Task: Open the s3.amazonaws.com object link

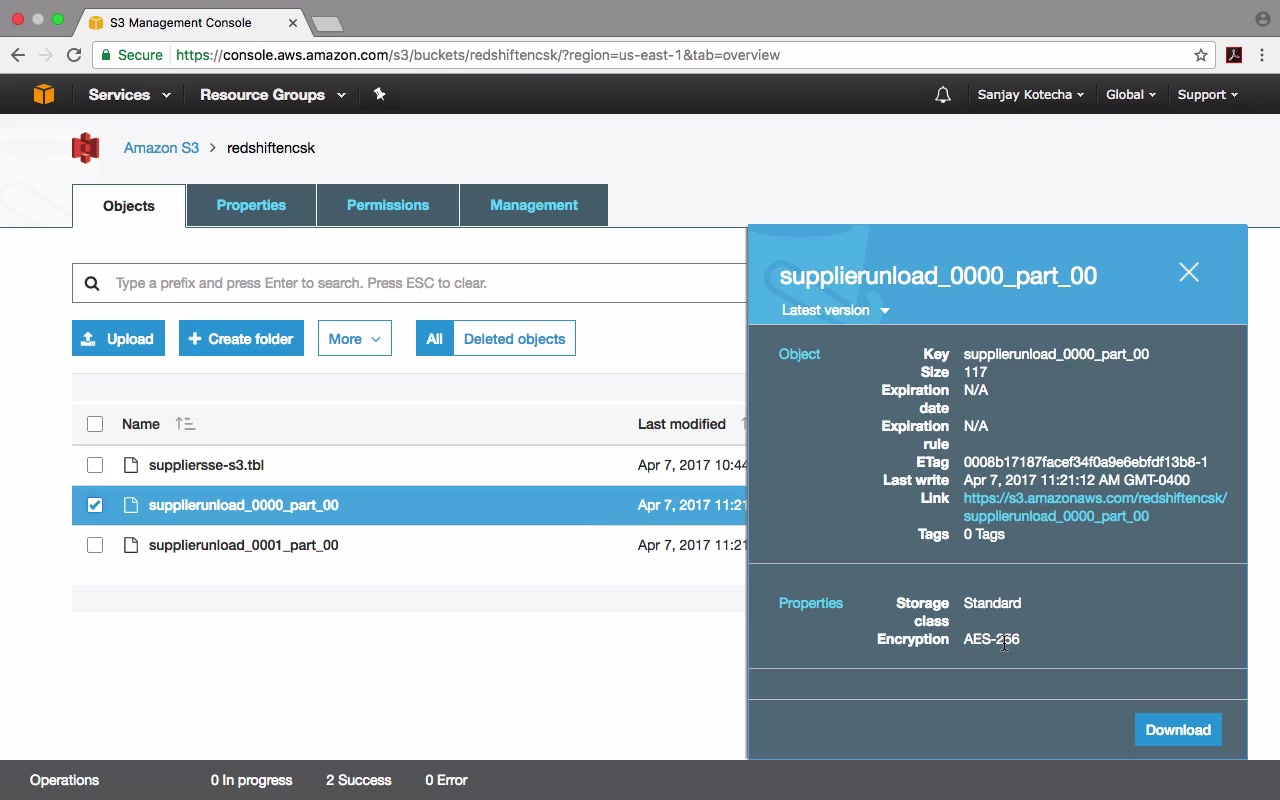Action: click(x=1095, y=507)
